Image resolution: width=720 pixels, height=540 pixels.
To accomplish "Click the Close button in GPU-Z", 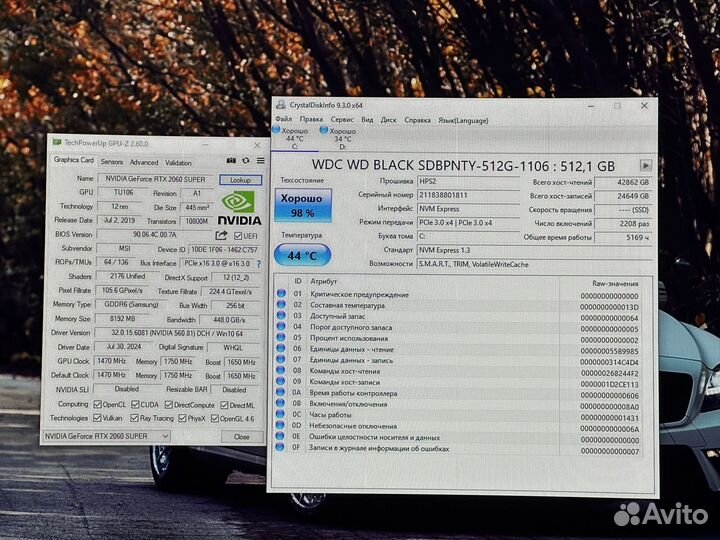I will click(x=242, y=436).
